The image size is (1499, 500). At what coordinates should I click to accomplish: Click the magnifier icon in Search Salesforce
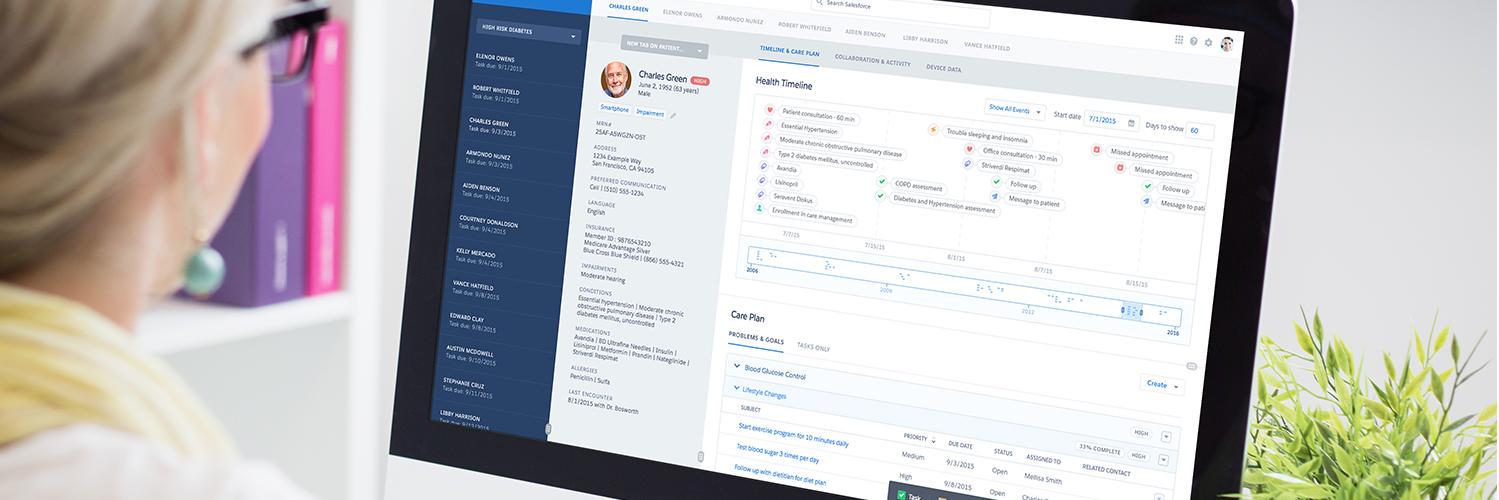pos(819,3)
